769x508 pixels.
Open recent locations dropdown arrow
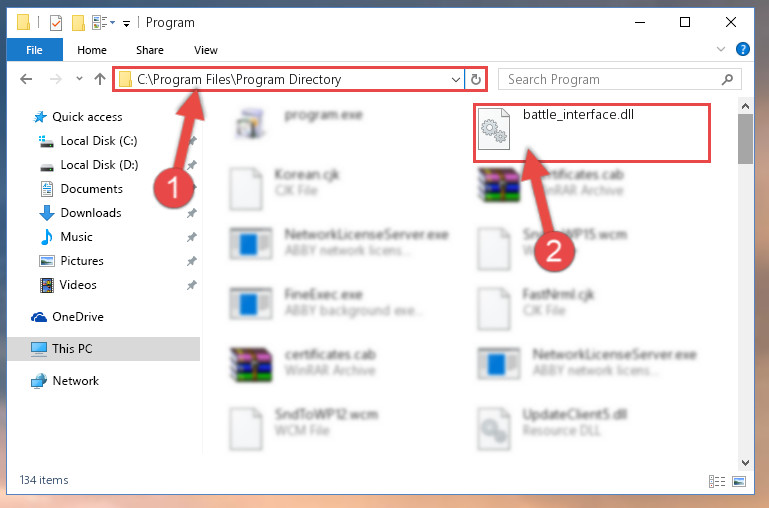pos(79,78)
